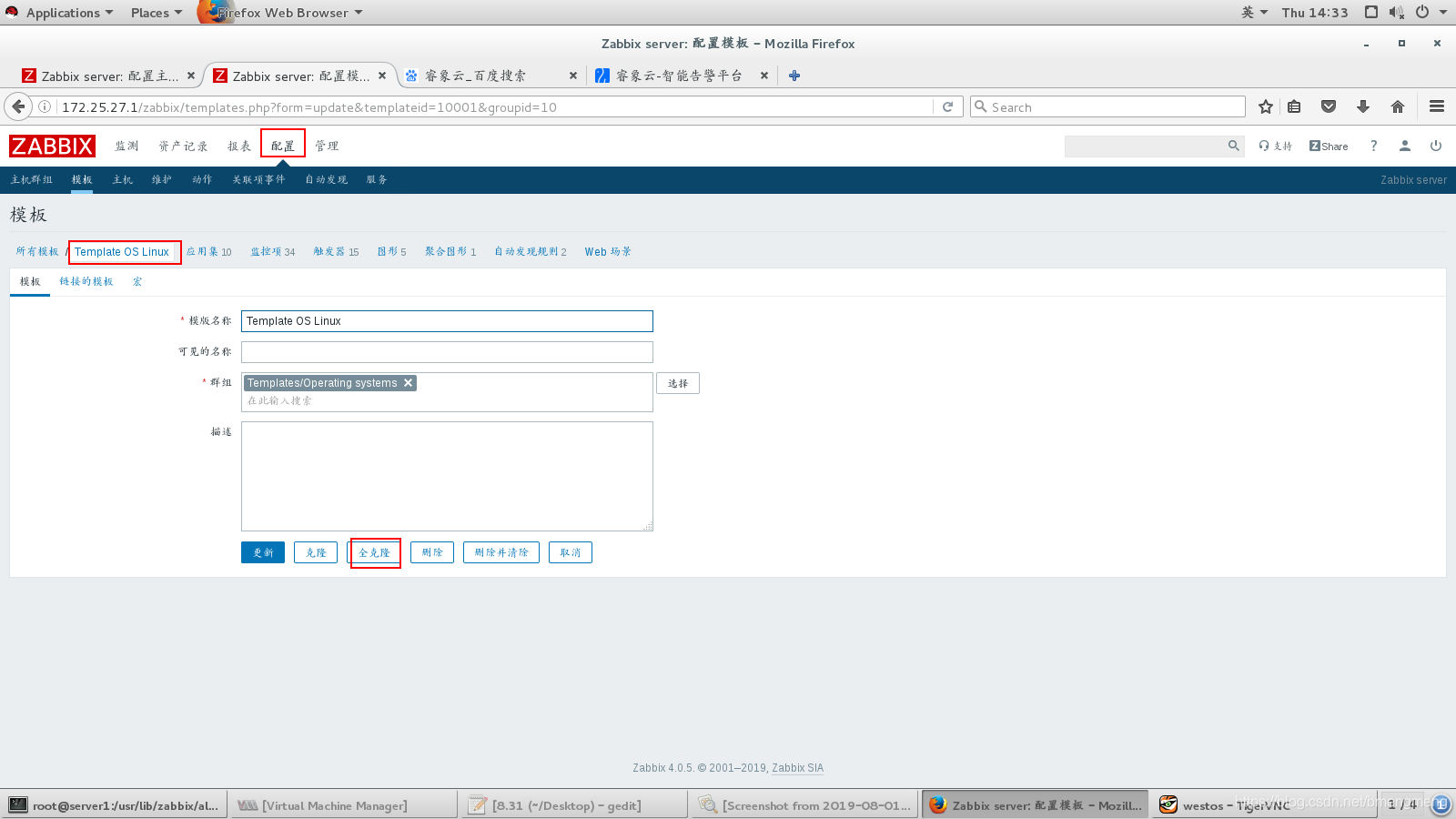Go back with the browser back arrow
Image resolution: width=1456 pixels, height=819 pixels.
[x=18, y=106]
